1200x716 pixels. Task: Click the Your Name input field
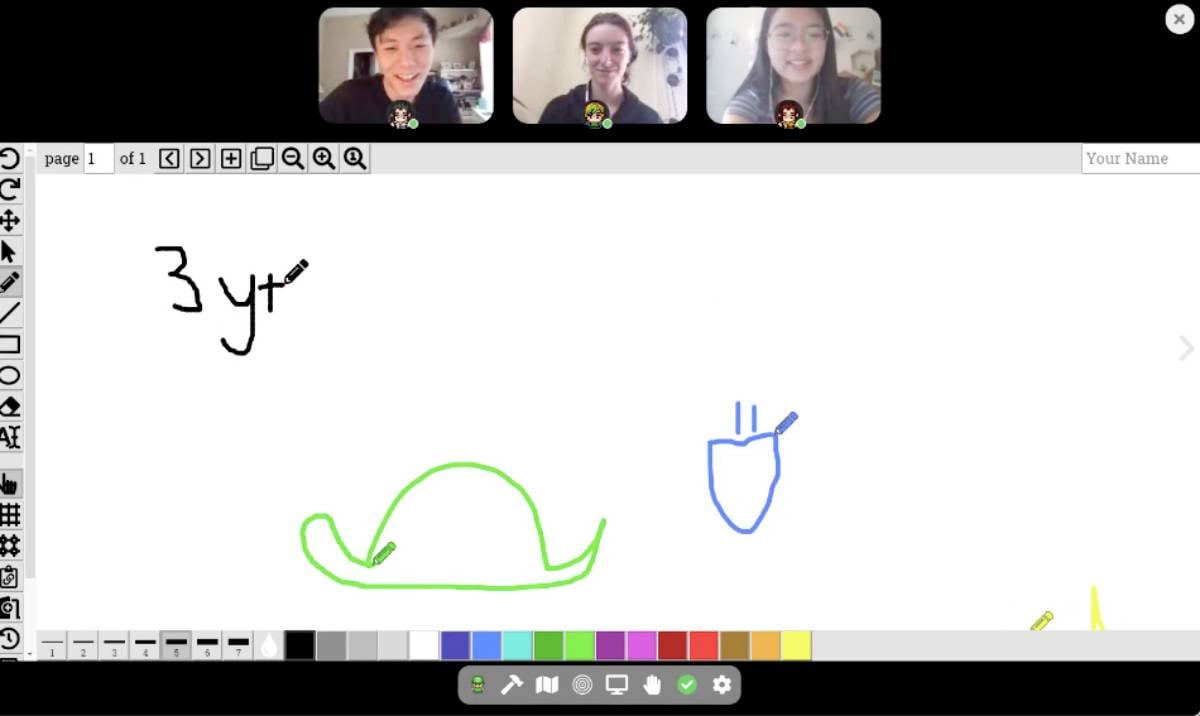coord(1140,158)
